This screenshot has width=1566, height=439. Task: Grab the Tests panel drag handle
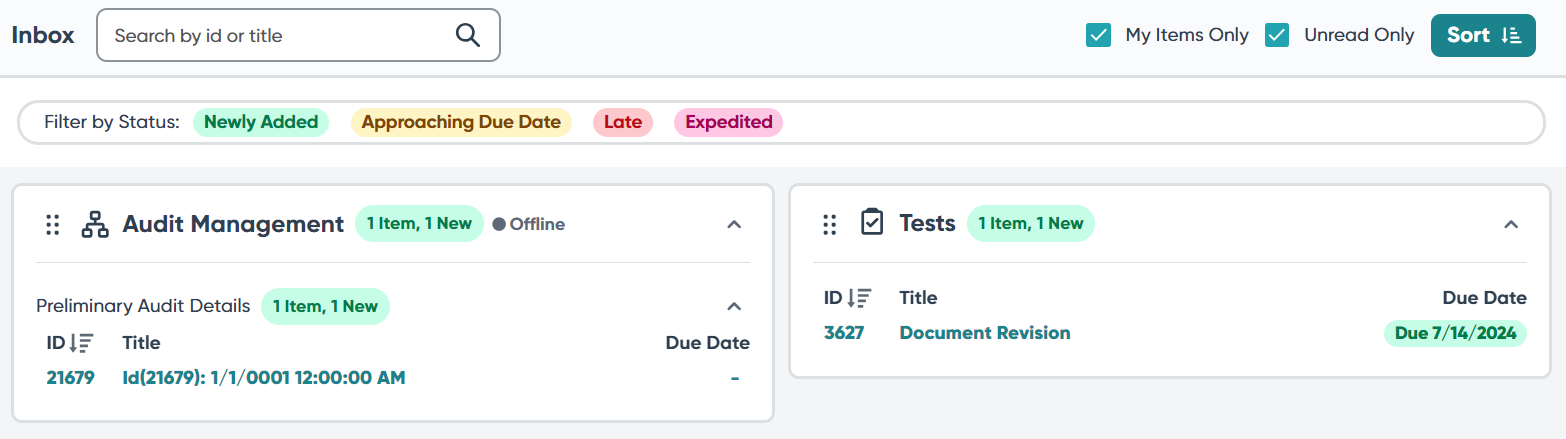tap(829, 225)
